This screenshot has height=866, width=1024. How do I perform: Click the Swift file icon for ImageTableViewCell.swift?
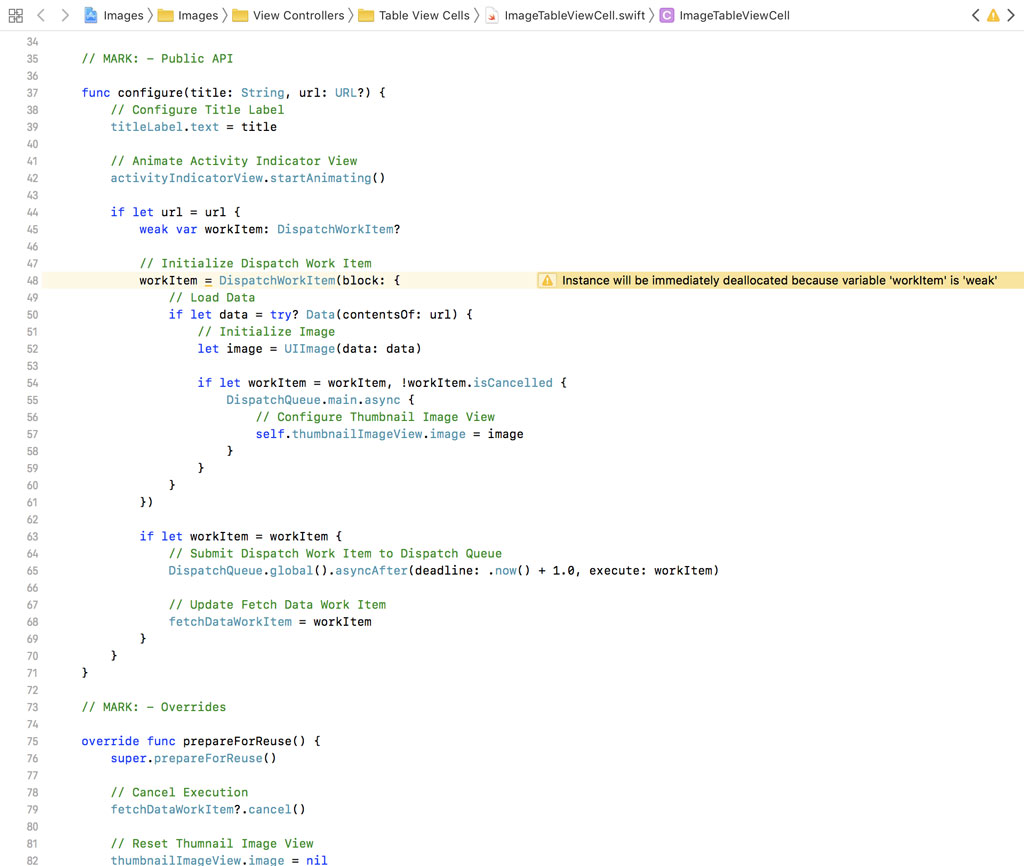pos(492,15)
